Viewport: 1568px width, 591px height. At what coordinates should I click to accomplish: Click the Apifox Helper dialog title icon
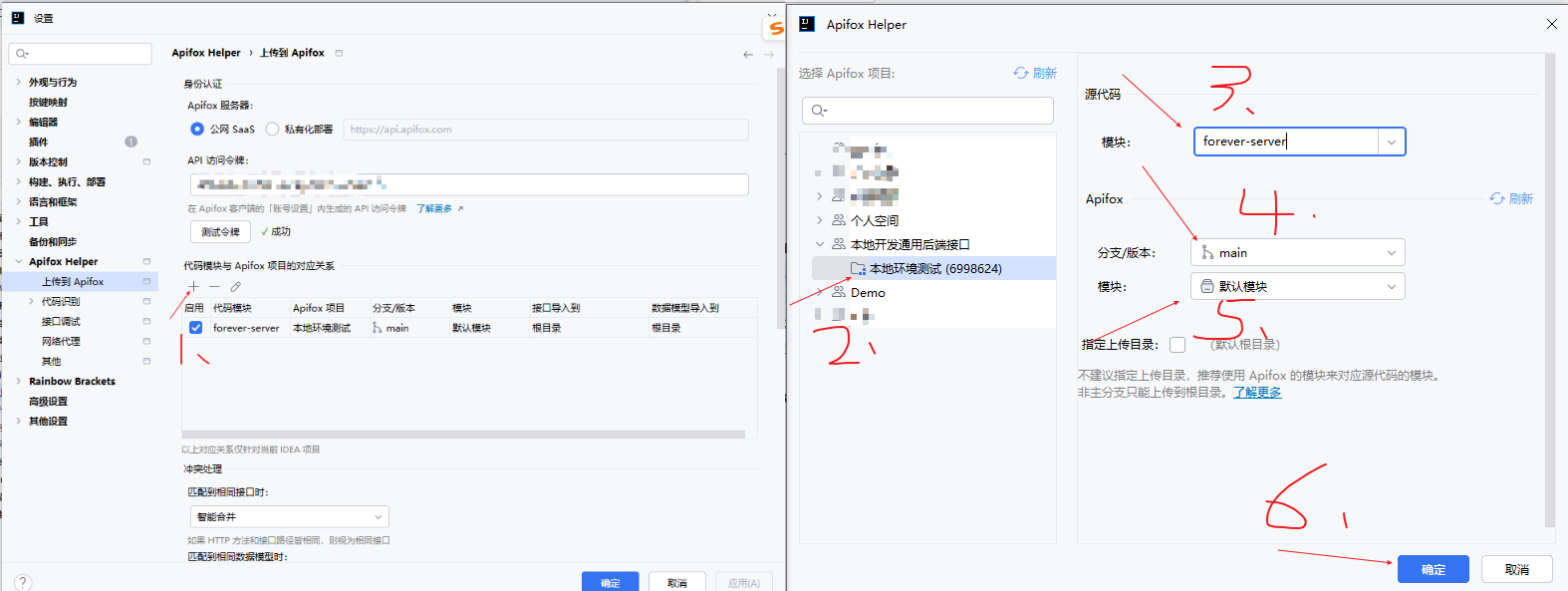tap(807, 24)
